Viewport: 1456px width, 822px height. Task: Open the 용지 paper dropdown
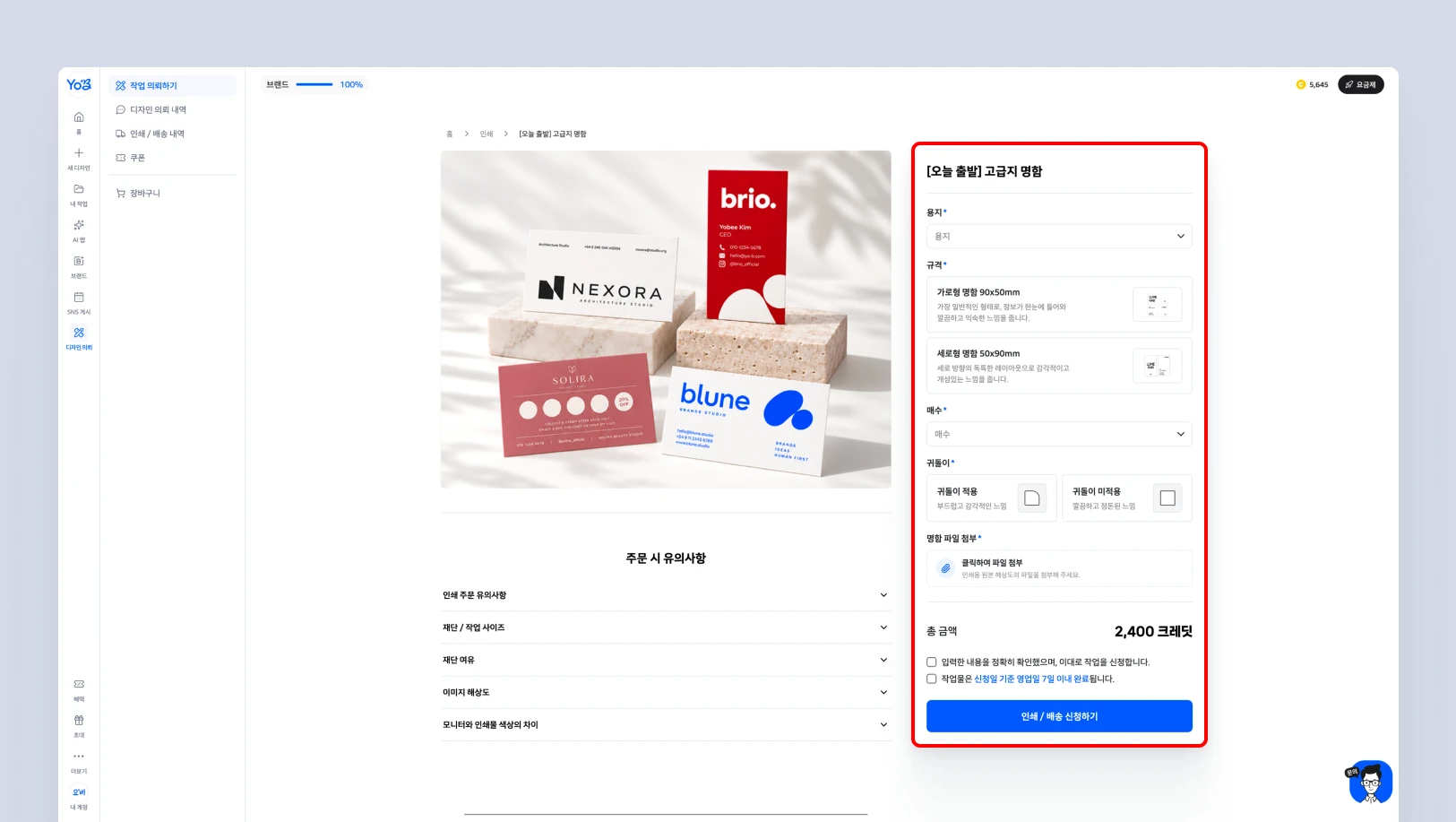click(x=1059, y=236)
